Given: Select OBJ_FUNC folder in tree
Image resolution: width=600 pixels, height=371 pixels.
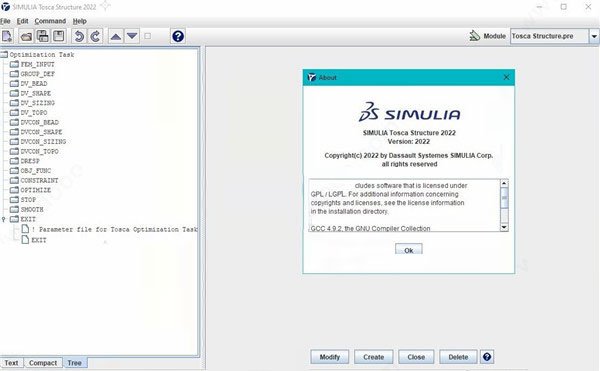Looking at the screenshot, I should pos(35,171).
